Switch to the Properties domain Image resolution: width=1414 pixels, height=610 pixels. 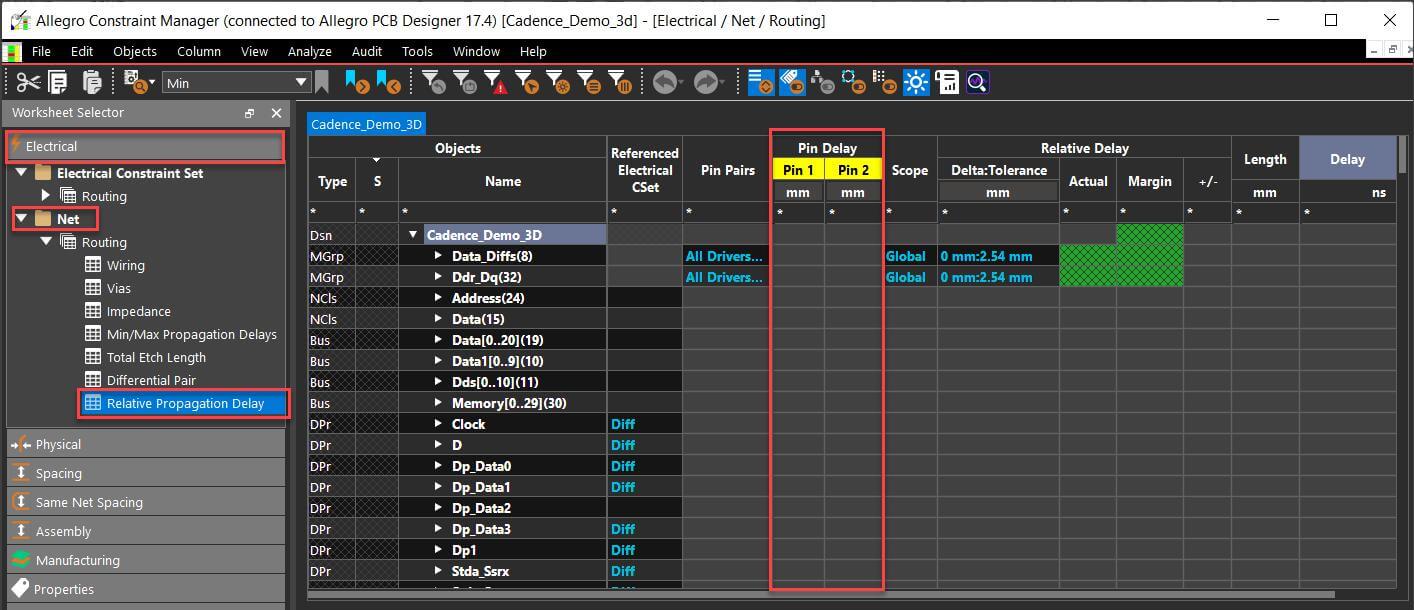tap(145, 589)
